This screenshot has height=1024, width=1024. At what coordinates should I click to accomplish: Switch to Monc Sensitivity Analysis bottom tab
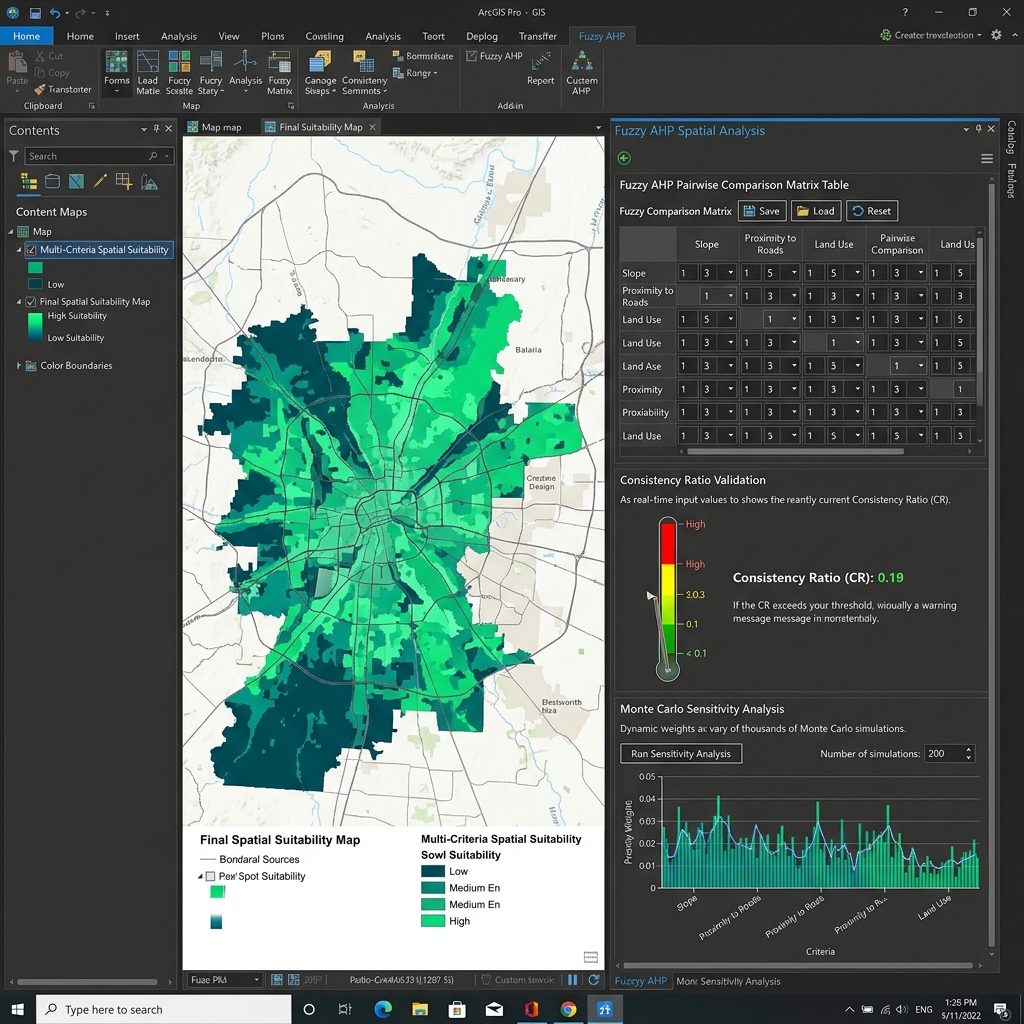point(728,981)
